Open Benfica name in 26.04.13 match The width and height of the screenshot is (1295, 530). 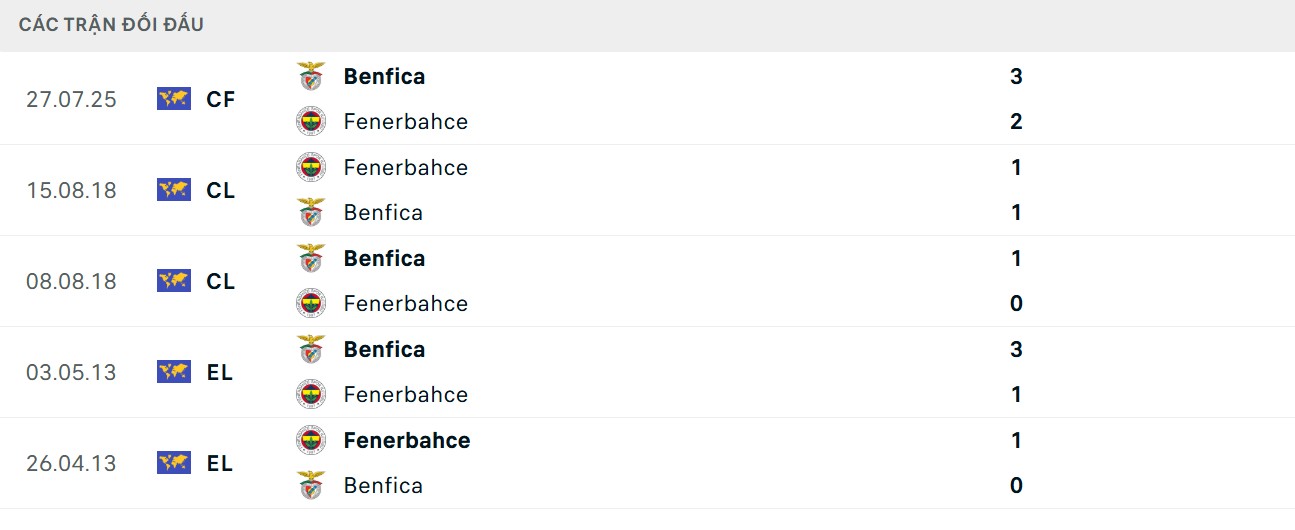coord(383,486)
